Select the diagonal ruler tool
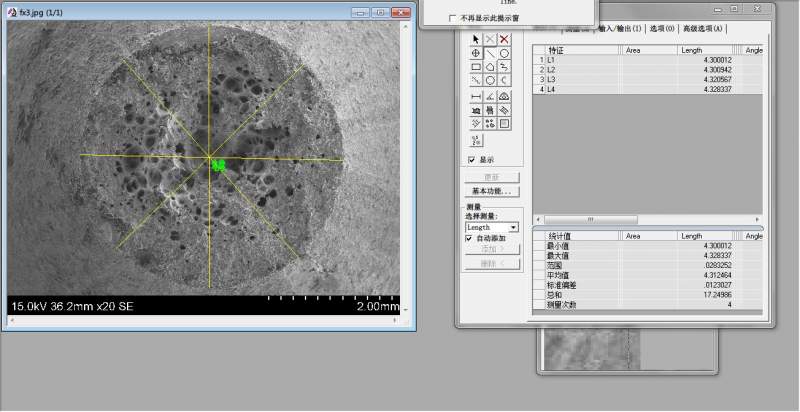 (x=504, y=110)
